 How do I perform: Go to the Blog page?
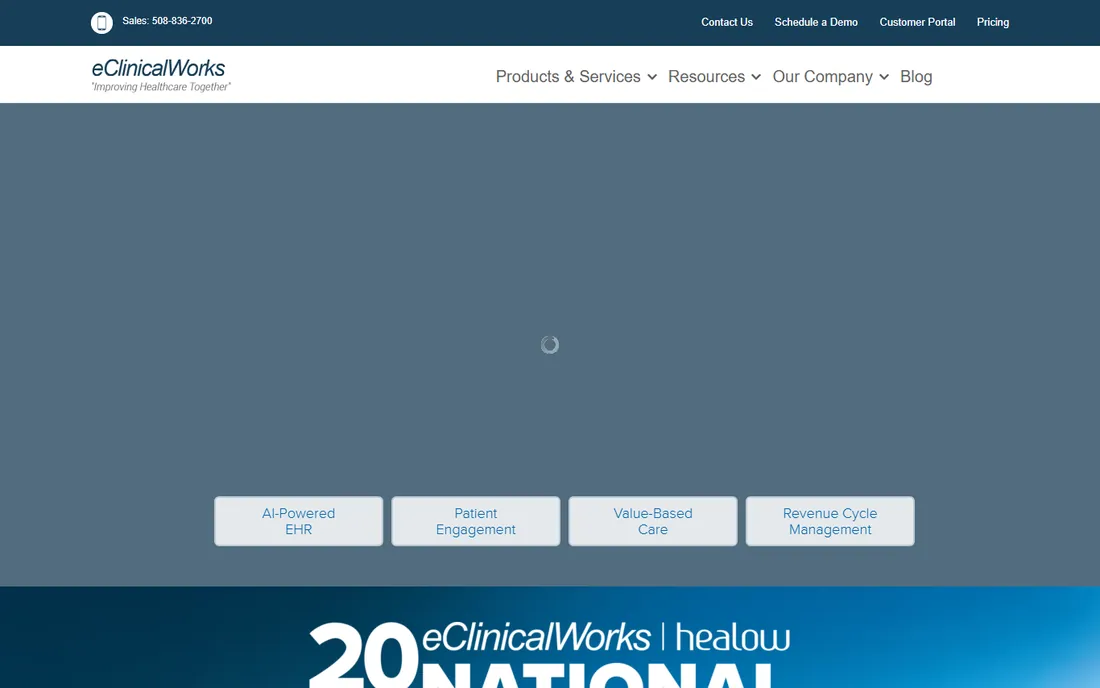pyautogui.click(x=915, y=76)
